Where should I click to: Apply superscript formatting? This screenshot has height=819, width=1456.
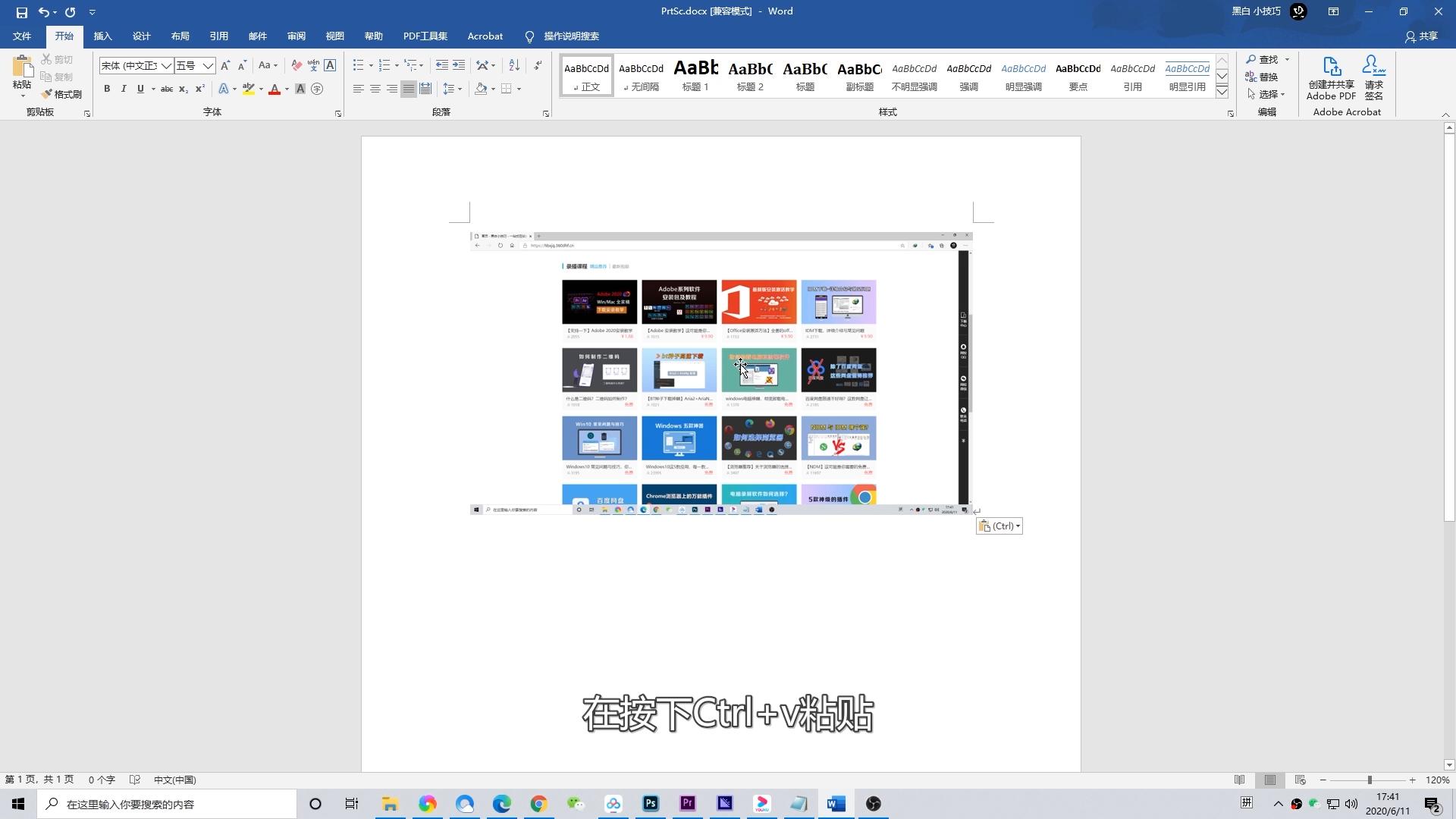[x=199, y=89]
